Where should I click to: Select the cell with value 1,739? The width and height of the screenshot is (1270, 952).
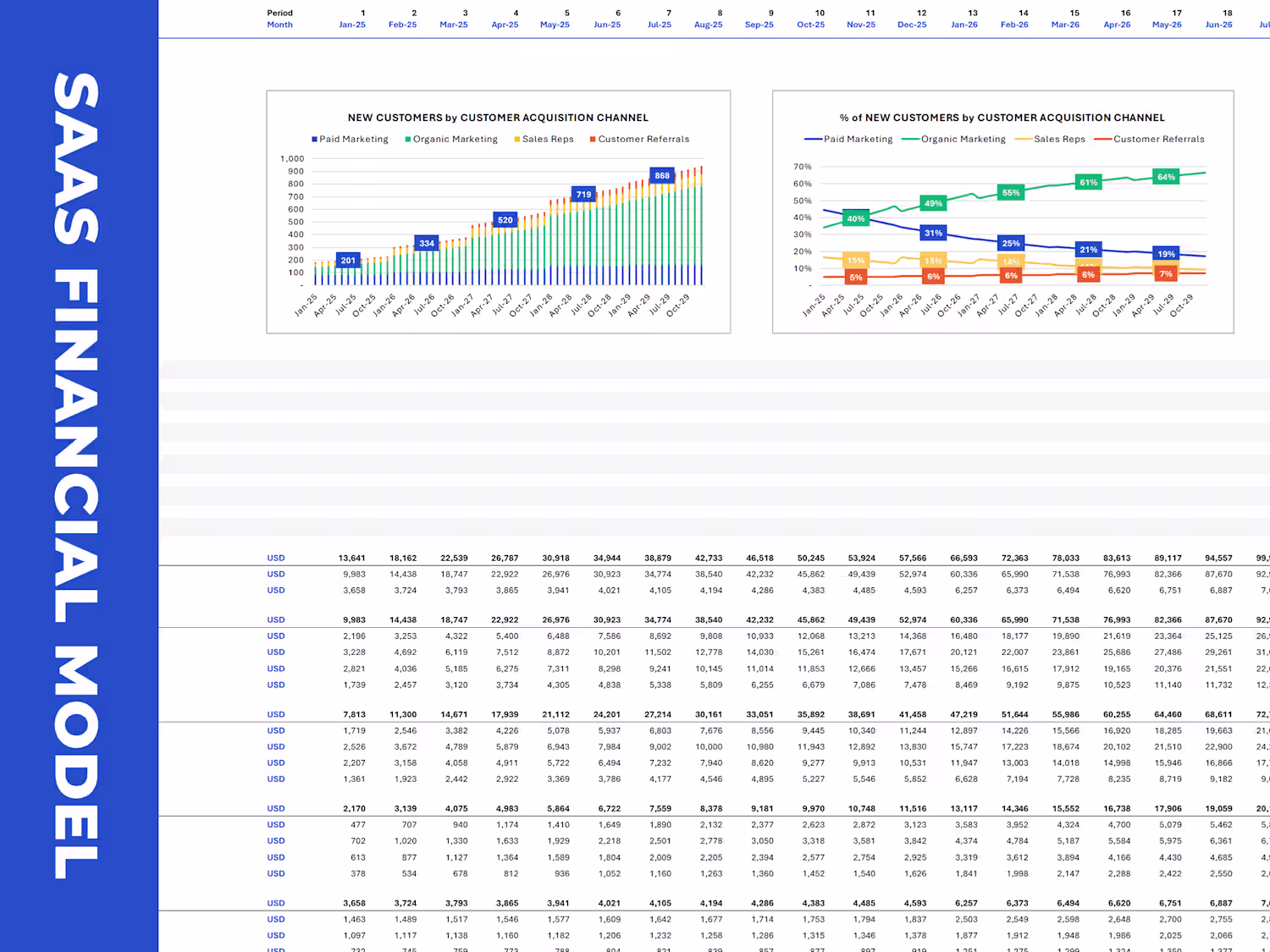pos(355,685)
